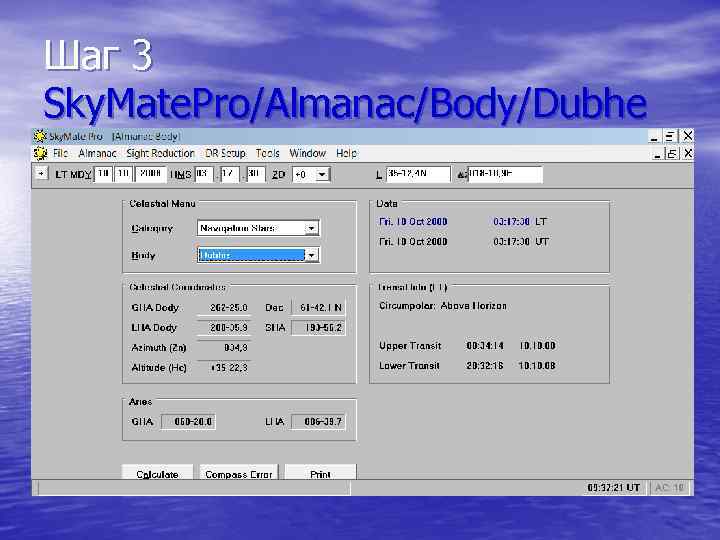
Task: Restore the inner Almanac Body child window
Action: [672, 154]
